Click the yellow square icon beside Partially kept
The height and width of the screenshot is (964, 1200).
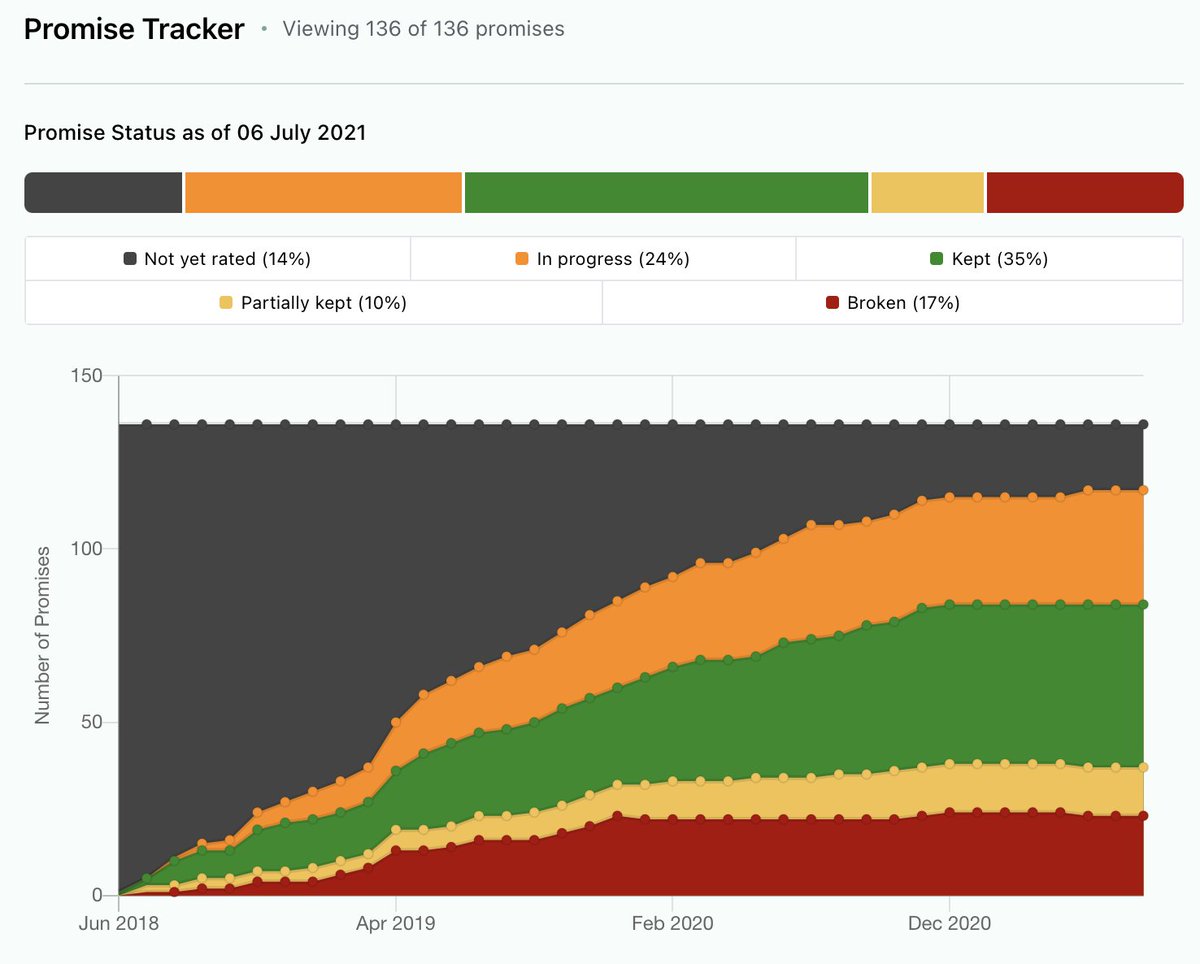click(x=226, y=303)
